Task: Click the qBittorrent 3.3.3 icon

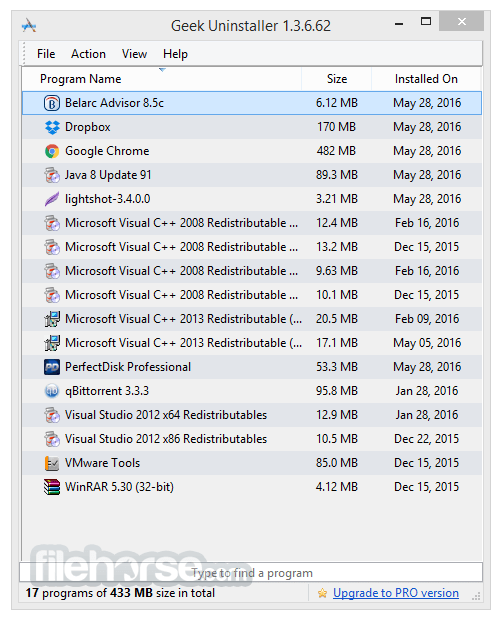Action: point(52,391)
